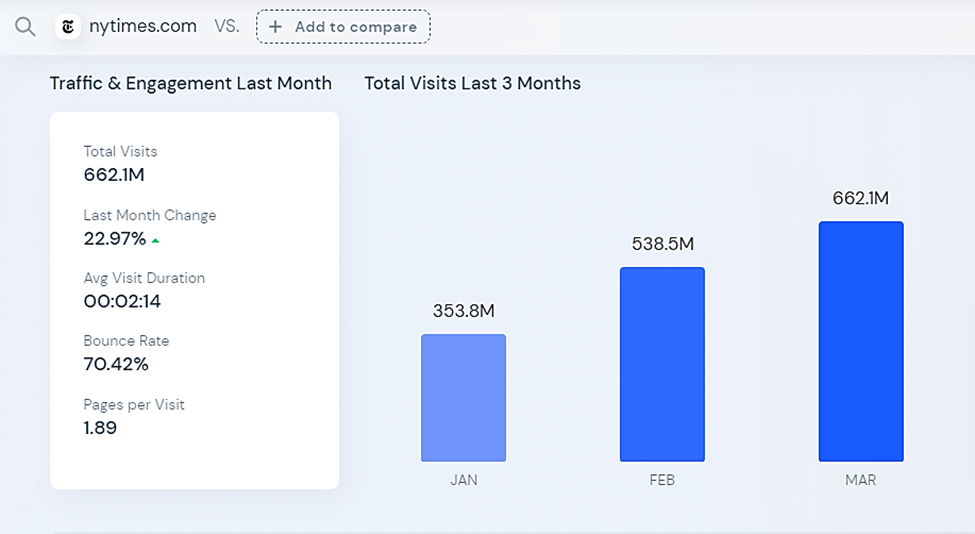
Task: Click the FEB bar in visits chart
Action: [662, 364]
